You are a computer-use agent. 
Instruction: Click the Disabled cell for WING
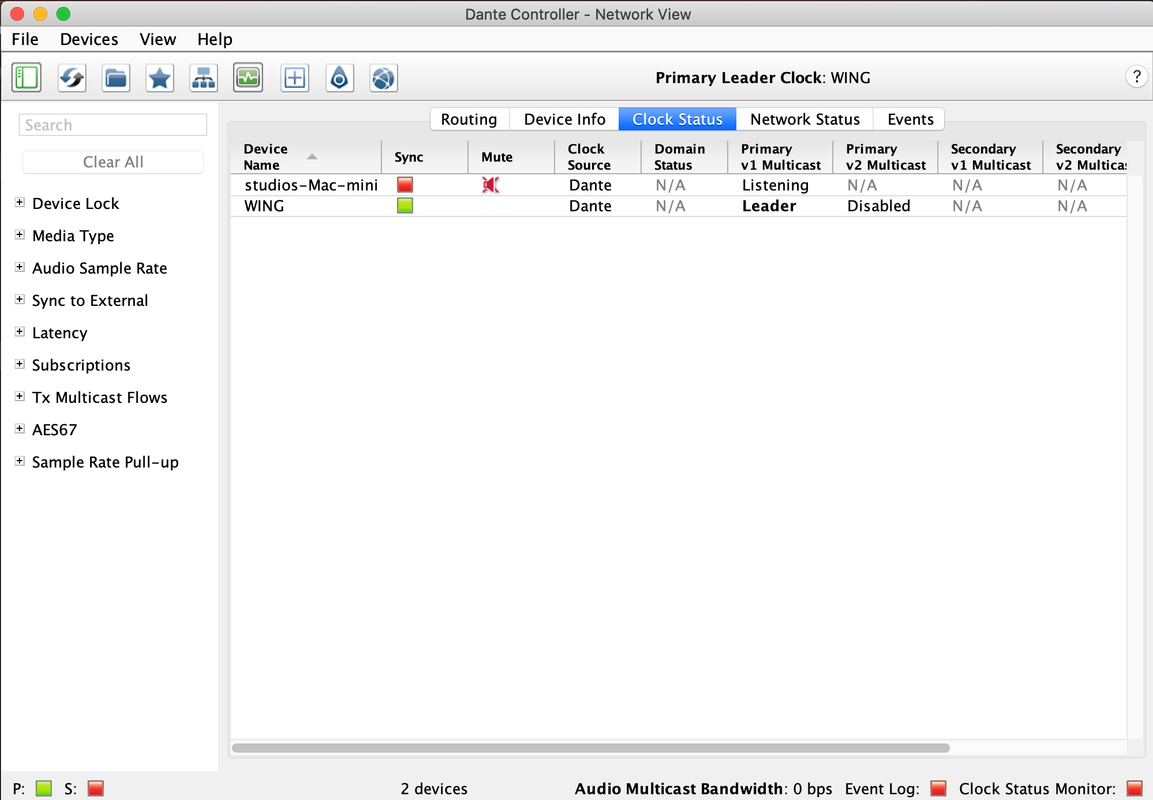click(878, 206)
